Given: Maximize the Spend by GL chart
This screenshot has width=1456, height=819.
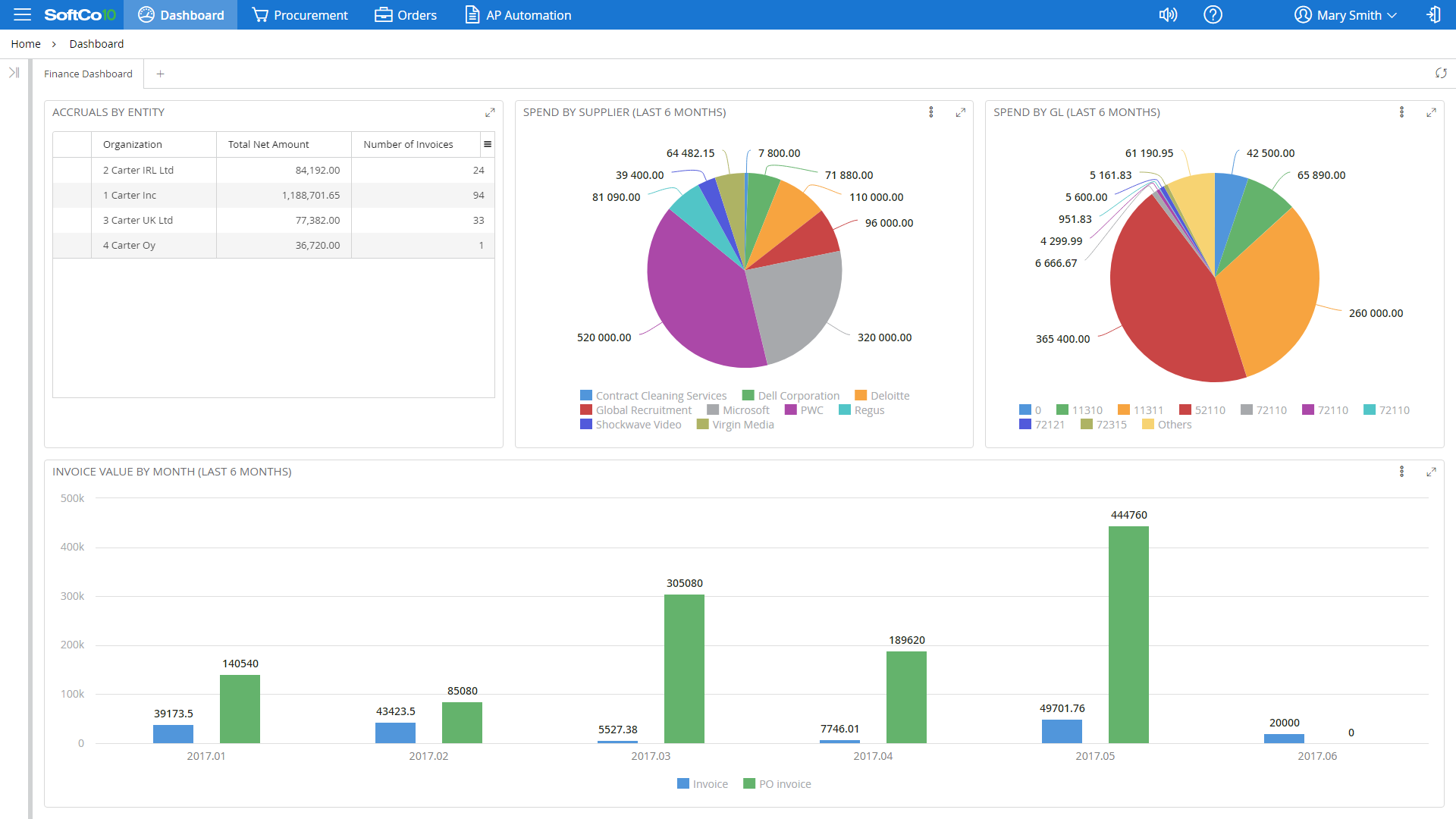Looking at the screenshot, I should pos(1431,112).
